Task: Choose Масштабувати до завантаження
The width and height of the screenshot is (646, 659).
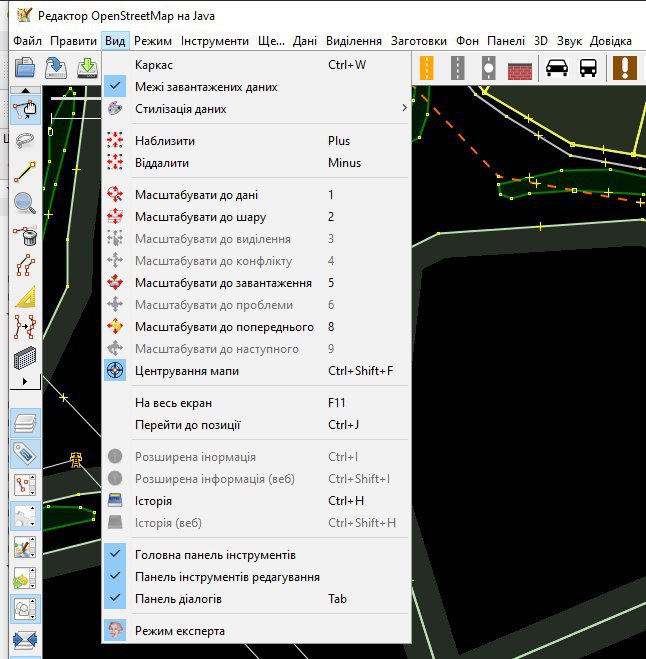Action: pyautogui.click(x=256, y=282)
